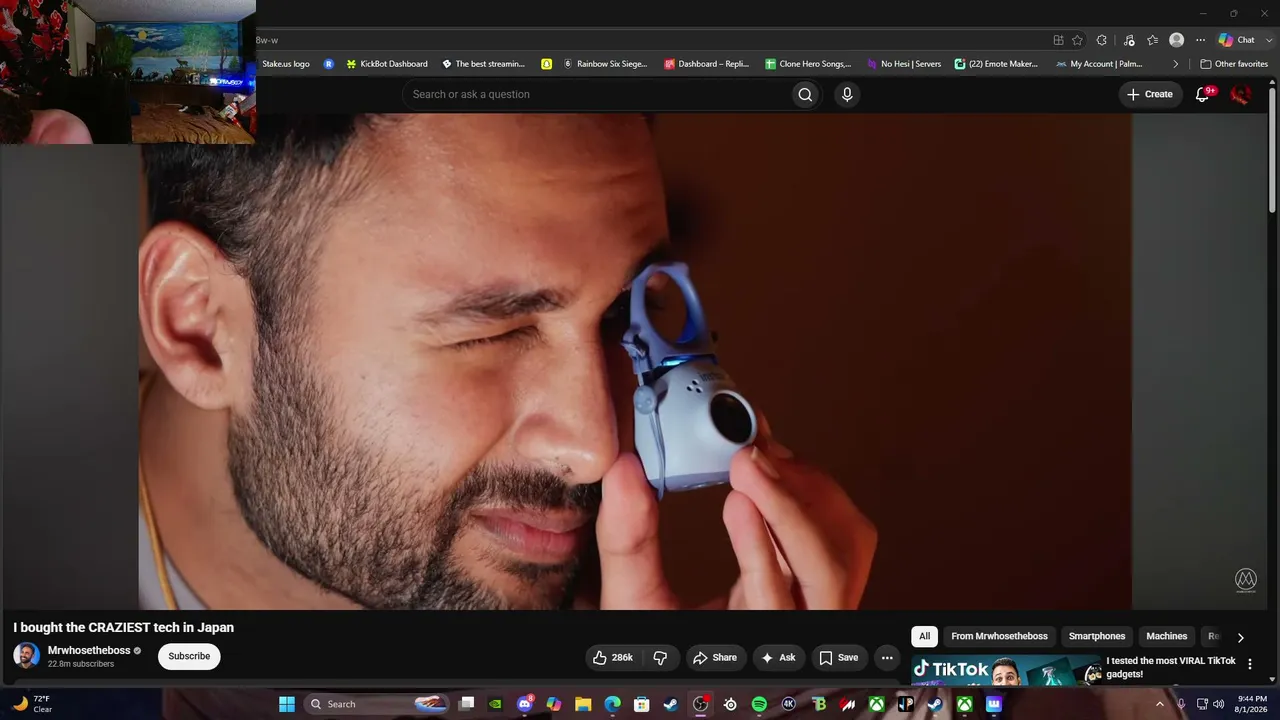Click the Share button
The image size is (1280, 720).
tap(715, 657)
